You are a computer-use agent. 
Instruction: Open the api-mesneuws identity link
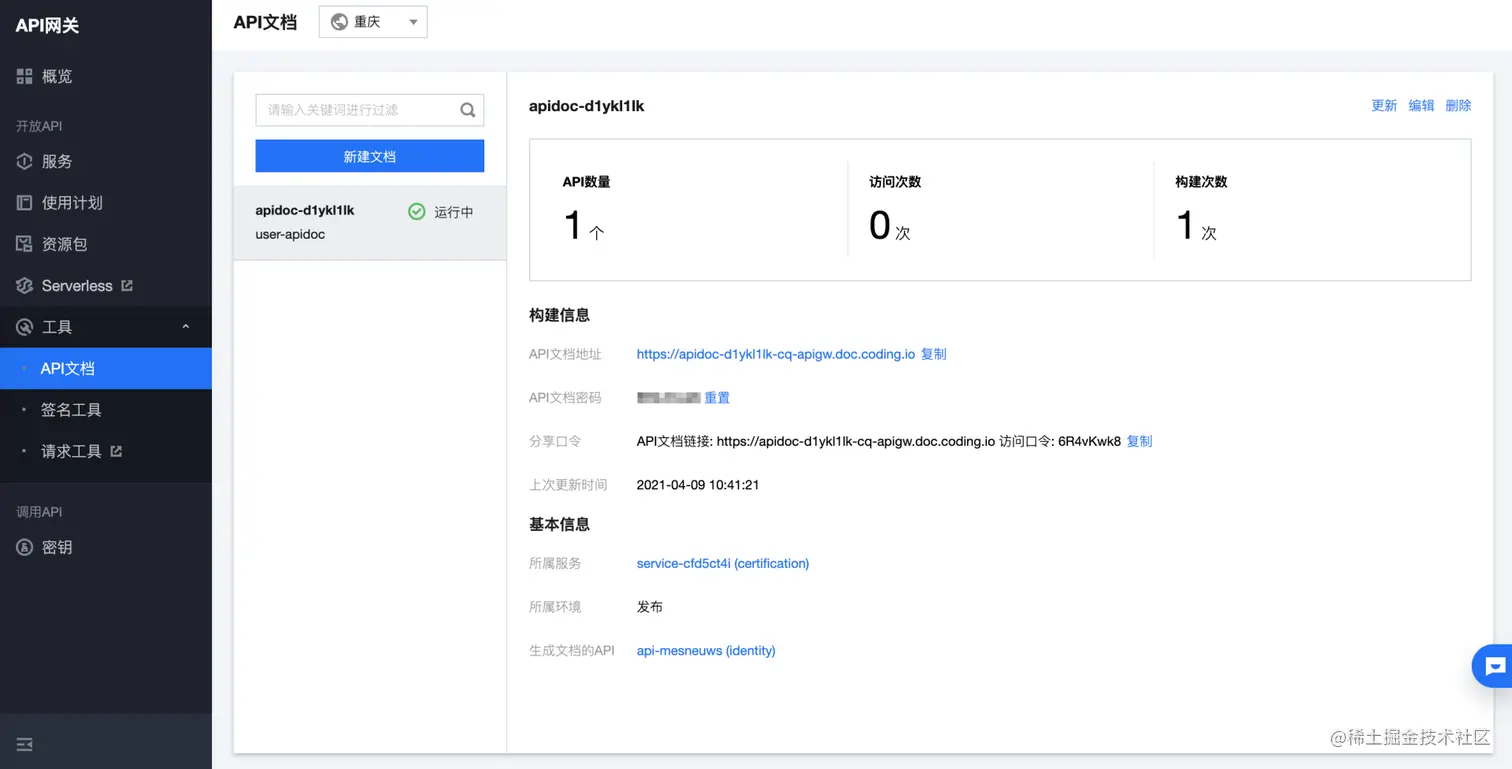(706, 650)
